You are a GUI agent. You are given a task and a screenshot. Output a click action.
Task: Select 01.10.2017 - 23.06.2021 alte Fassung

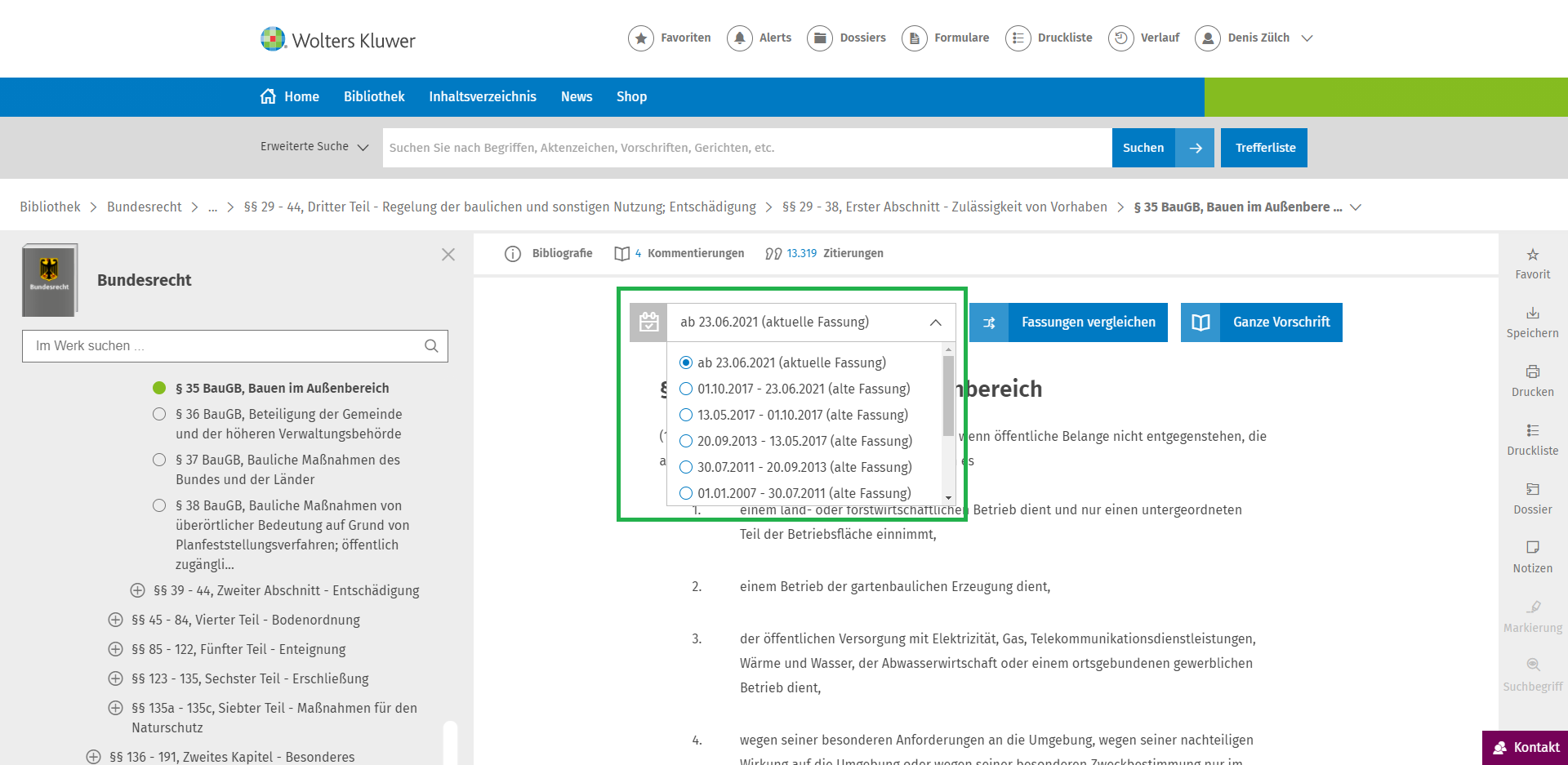(x=686, y=389)
